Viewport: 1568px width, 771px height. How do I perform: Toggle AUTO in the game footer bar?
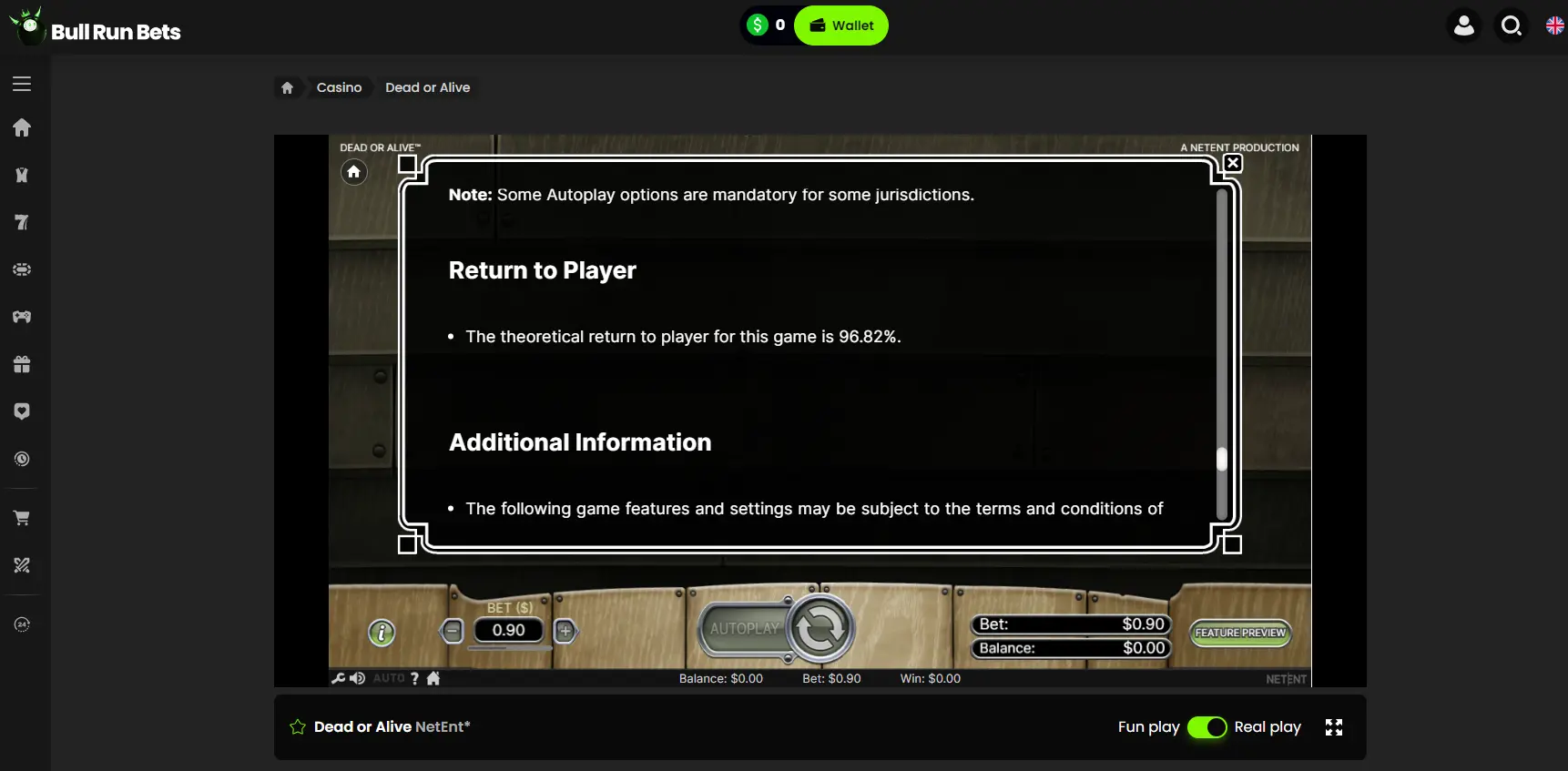point(389,678)
